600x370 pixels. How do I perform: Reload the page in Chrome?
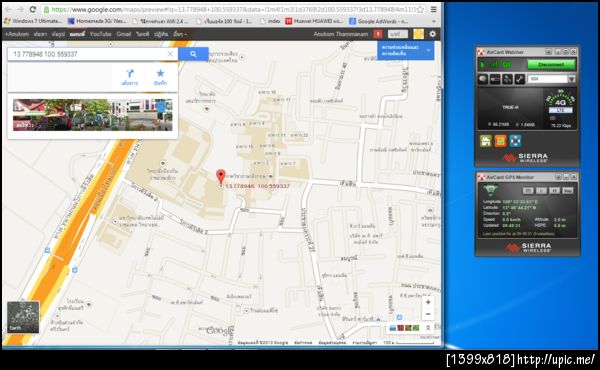point(33,9)
